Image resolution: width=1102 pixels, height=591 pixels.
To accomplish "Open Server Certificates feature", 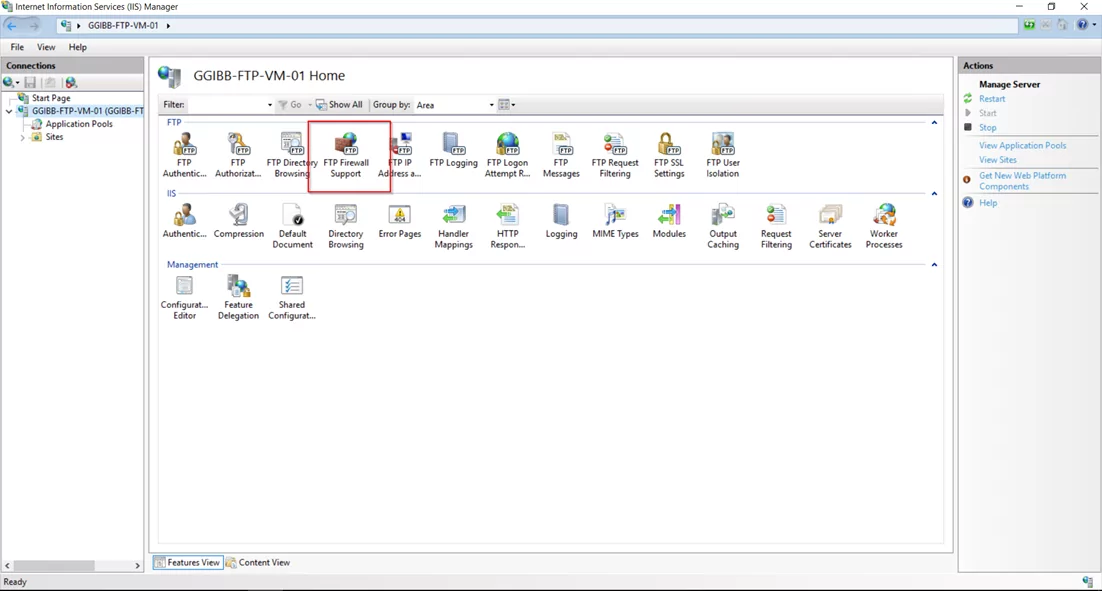I will 830,226.
